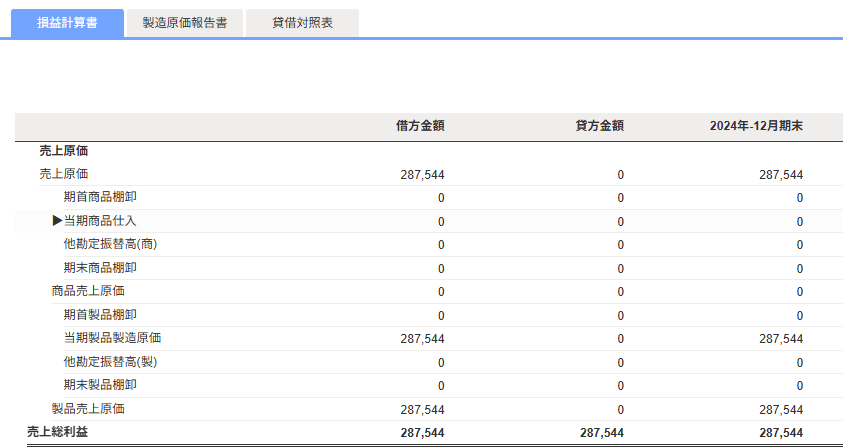This screenshot has height=447, width=843.
Task: Open the 貸借対照表 tab
Action: (x=302, y=23)
